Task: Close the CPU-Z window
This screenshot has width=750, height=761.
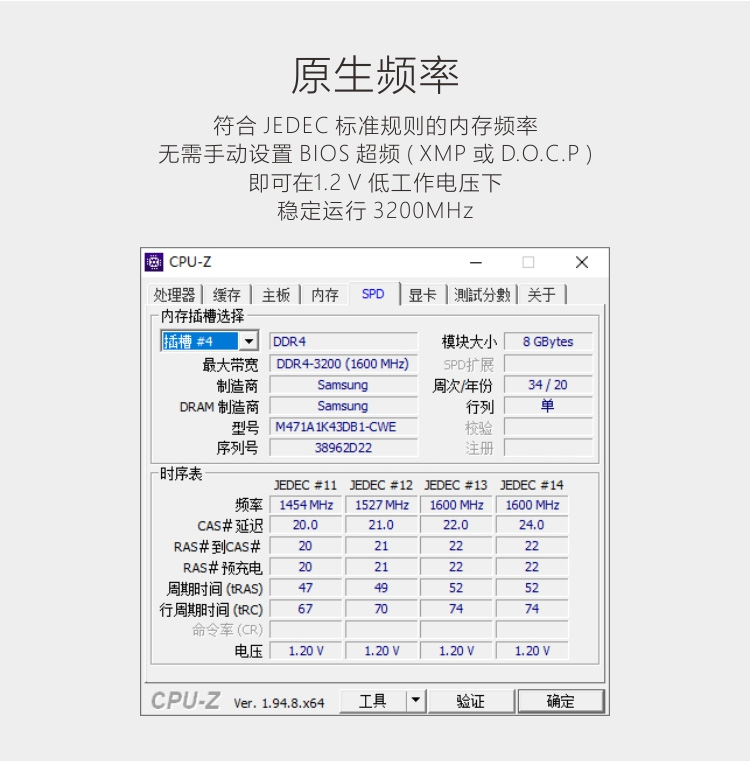Action: tap(581, 262)
